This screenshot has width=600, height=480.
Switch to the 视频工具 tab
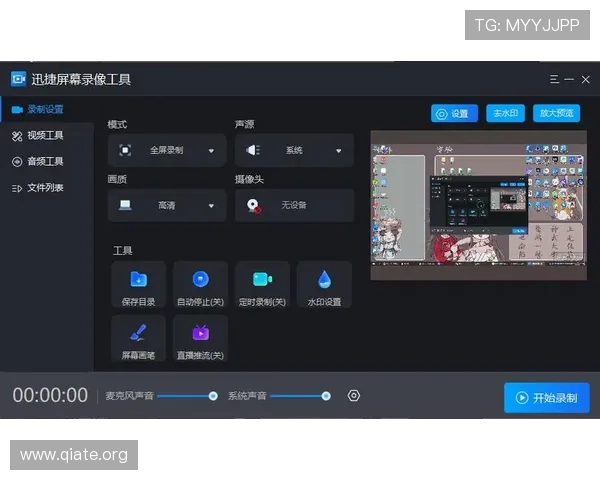[47, 136]
